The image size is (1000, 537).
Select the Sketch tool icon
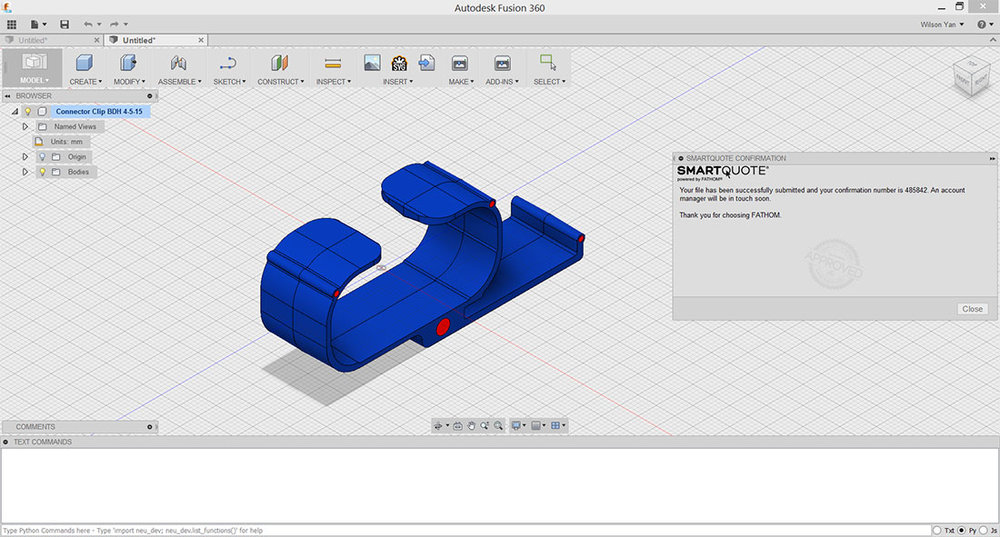[227, 63]
